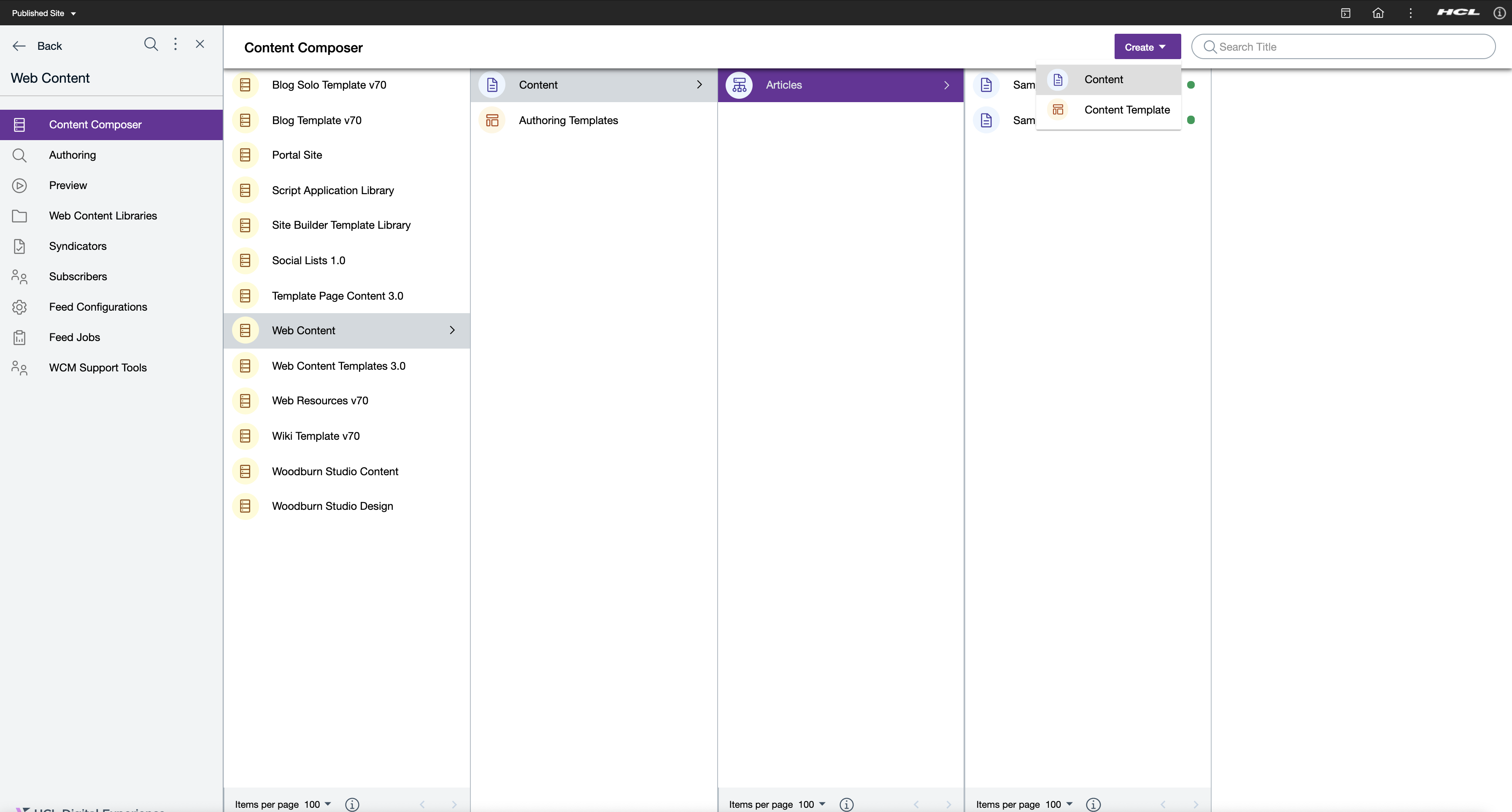Viewport: 1512px width, 812px height.
Task: Click the Woodburn Studio Design library icon
Action: coord(246,506)
